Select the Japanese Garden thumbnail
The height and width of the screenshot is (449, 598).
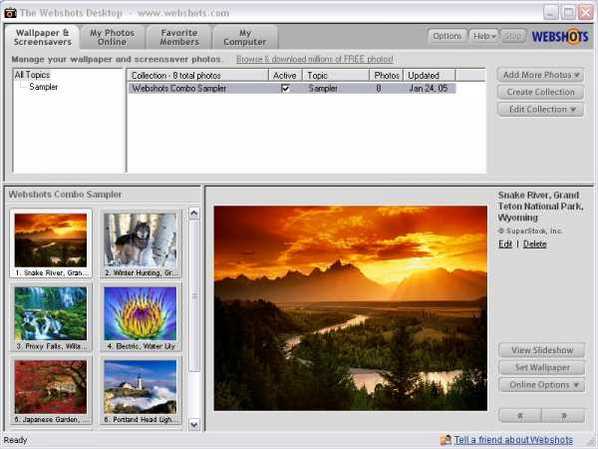(51, 390)
